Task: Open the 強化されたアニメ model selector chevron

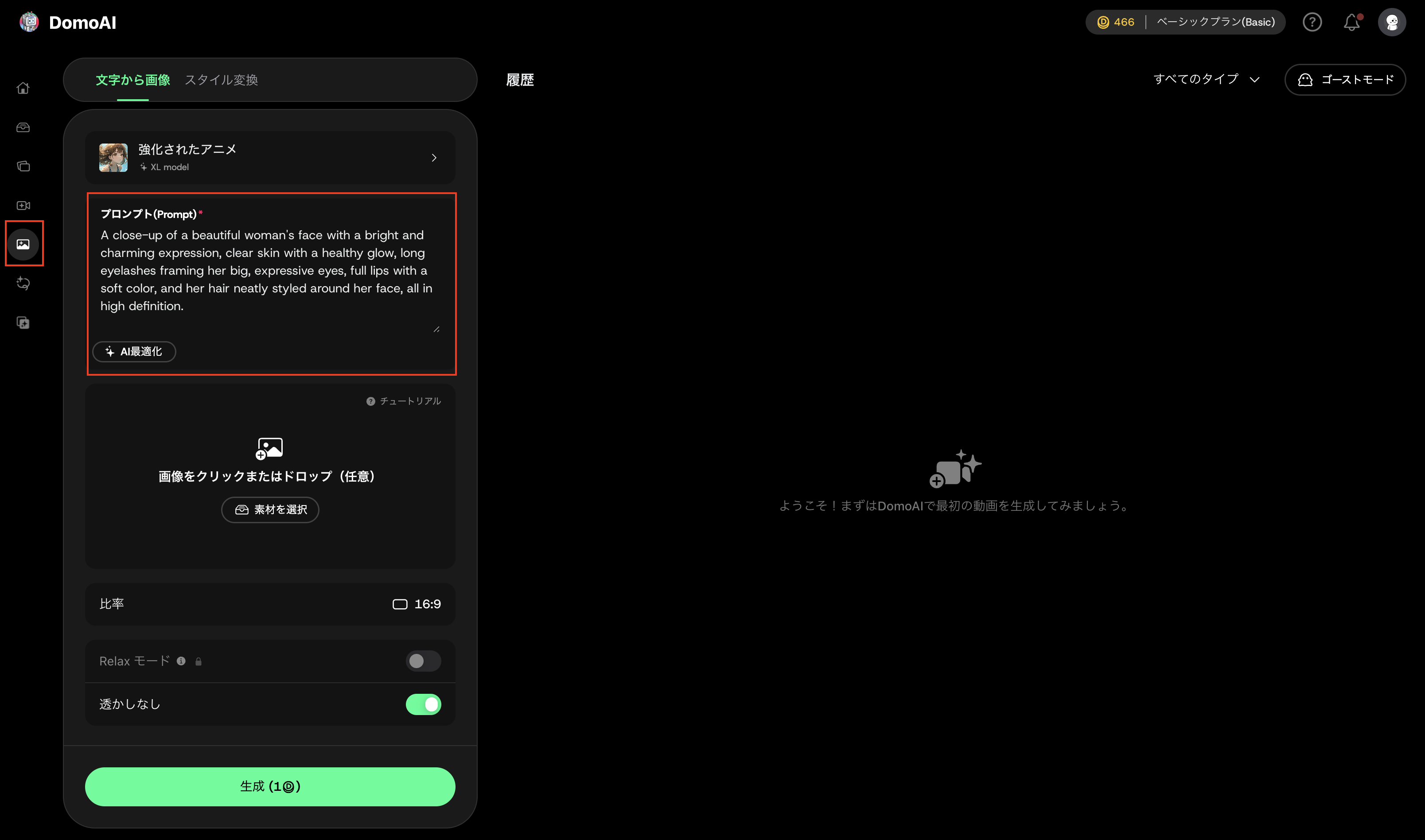Action: click(x=433, y=158)
